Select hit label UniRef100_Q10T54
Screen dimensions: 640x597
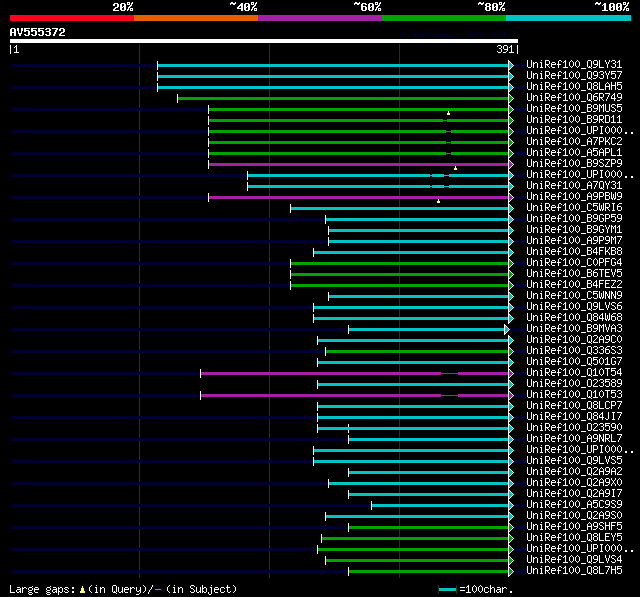tap(574, 373)
